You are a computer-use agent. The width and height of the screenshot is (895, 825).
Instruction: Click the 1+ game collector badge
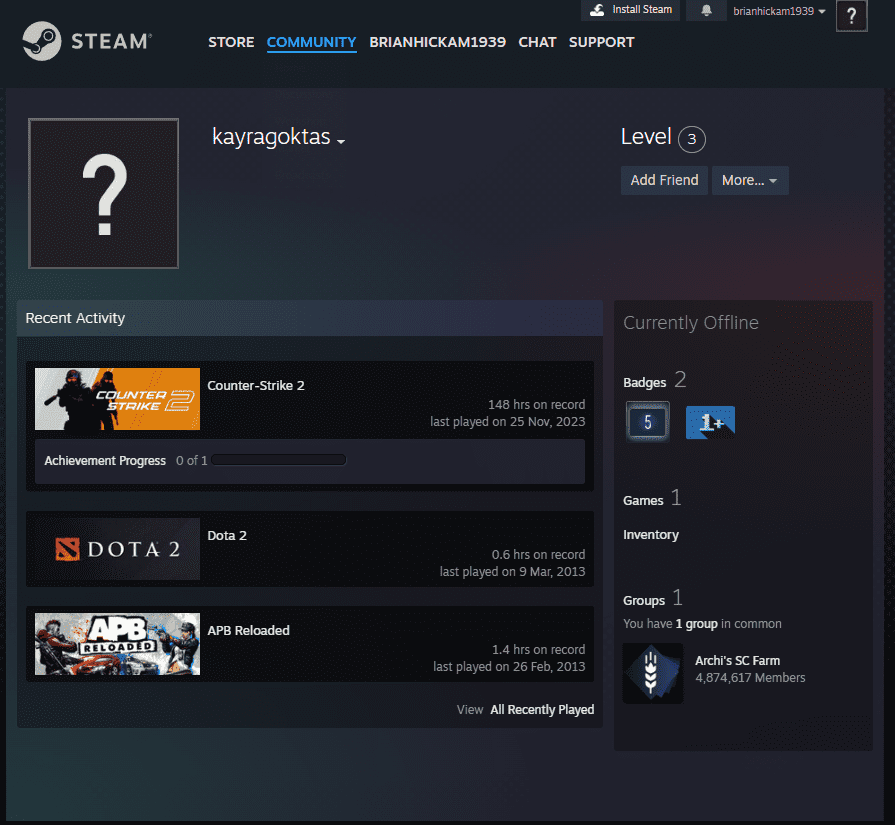(710, 422)
